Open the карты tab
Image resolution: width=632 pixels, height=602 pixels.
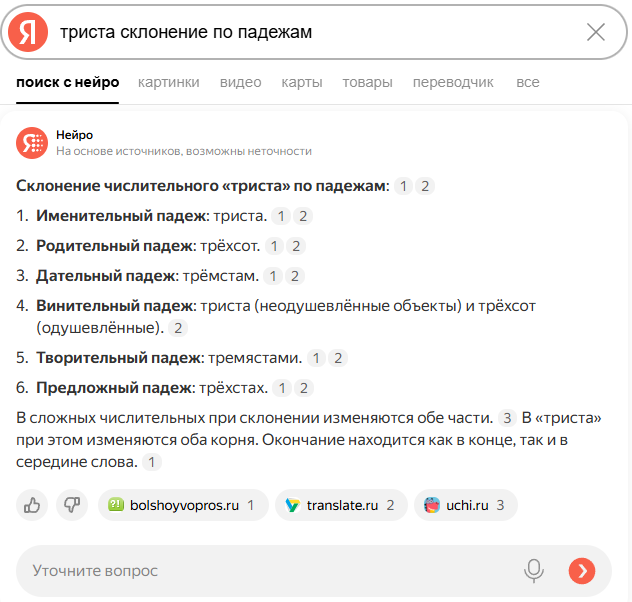(x=301, y=82)
